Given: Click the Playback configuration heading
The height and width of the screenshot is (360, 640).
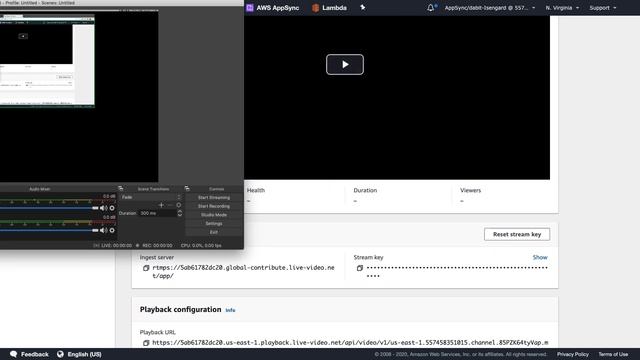Looking at the screenshot, I should click(x=180, y=310).
